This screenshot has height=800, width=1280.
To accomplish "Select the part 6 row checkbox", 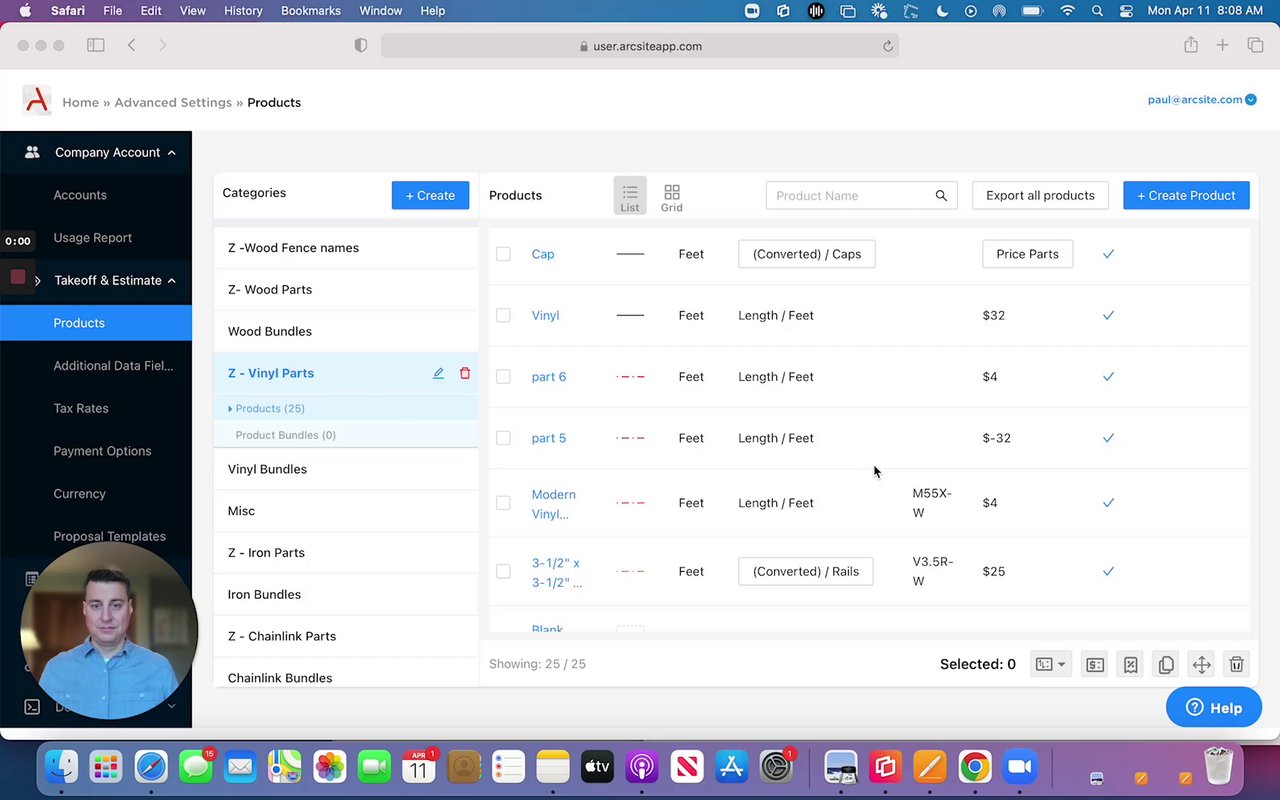I will click(503, 377).
